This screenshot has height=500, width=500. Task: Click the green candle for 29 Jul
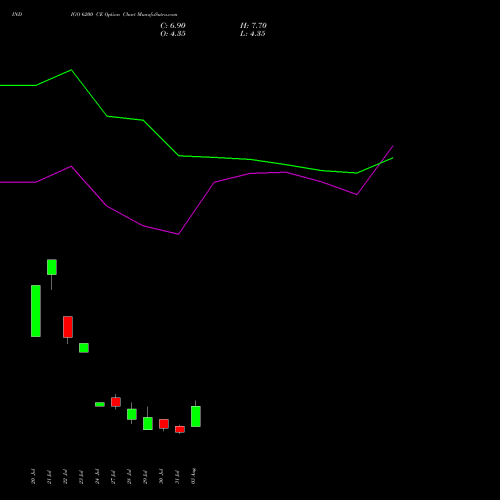(x=148, y=423)
